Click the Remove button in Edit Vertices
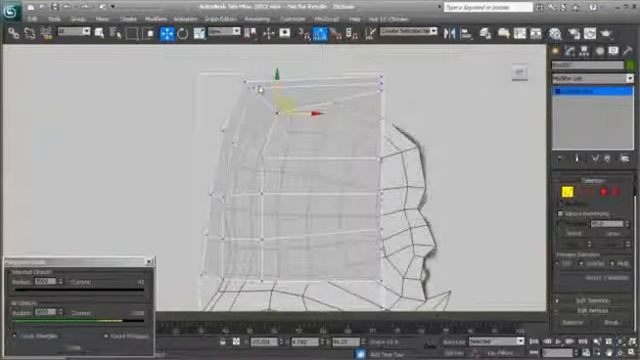Viewport: 640px width, 360px height. pos(573,323)
